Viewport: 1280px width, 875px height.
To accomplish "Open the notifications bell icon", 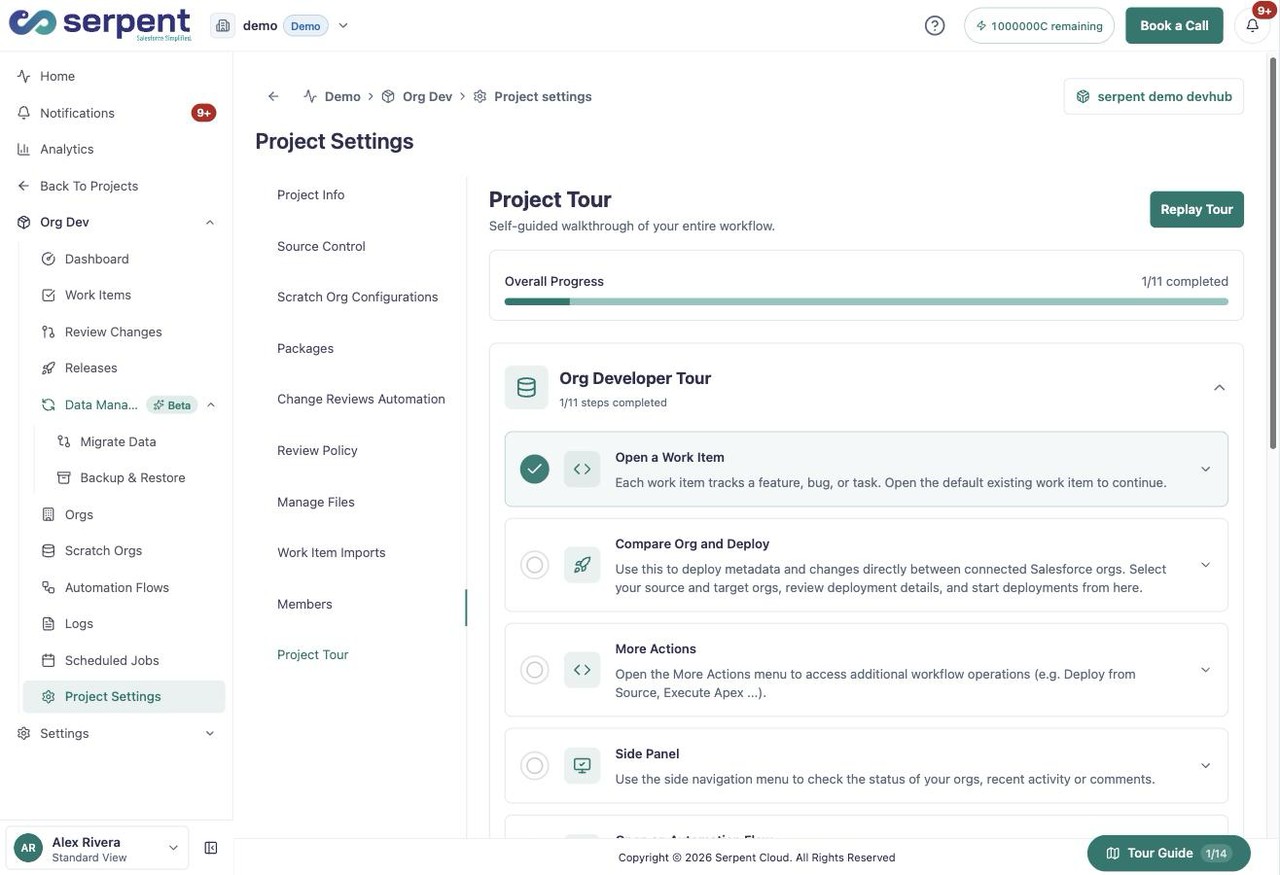I will (1252, 25).
